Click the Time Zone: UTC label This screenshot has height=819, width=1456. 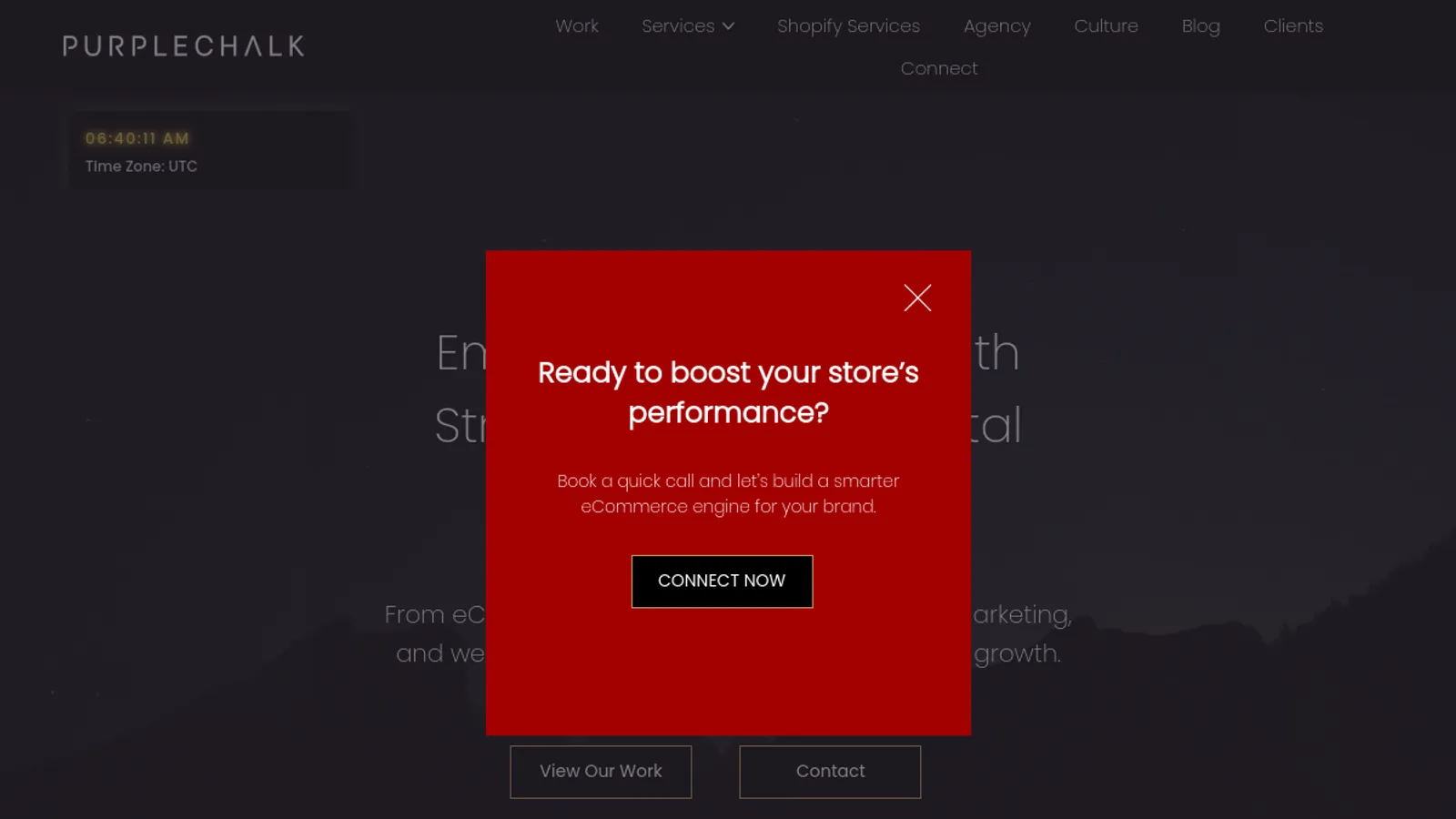(141, 167)
